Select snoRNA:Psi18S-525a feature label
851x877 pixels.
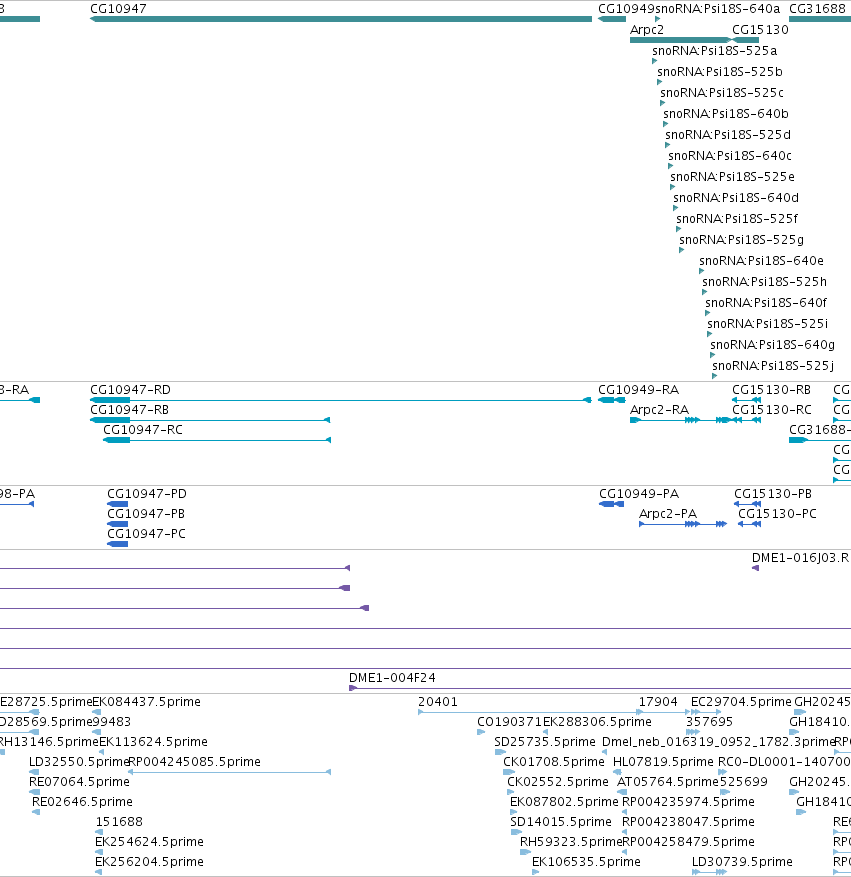click(x=715, y=51)
